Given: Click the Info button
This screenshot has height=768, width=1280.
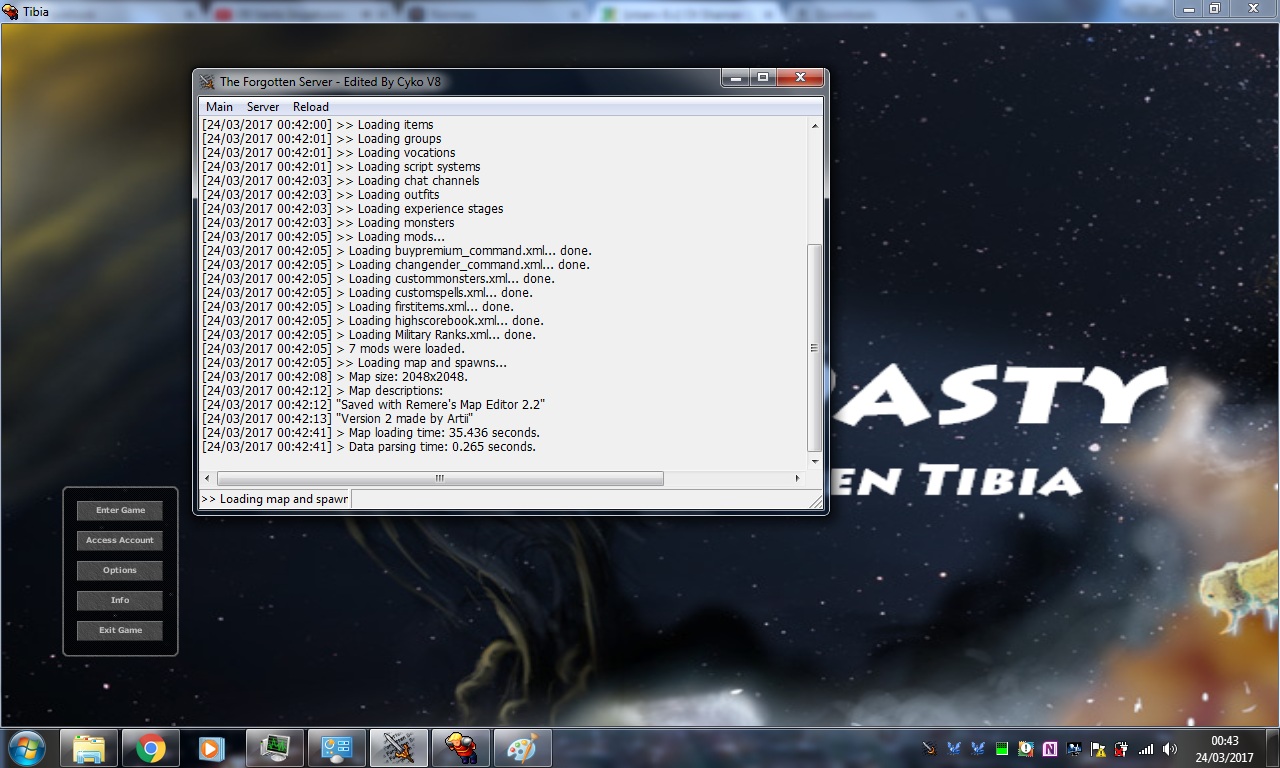Looking at the screenshot, I should click(120, 600).
